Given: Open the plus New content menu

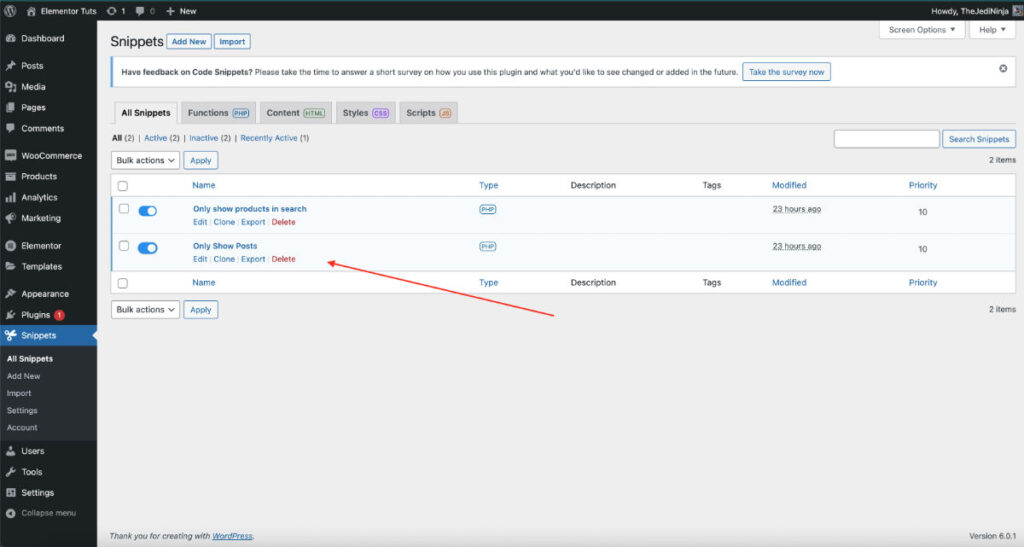Looking at the screenshot, I should coord(181,11).
